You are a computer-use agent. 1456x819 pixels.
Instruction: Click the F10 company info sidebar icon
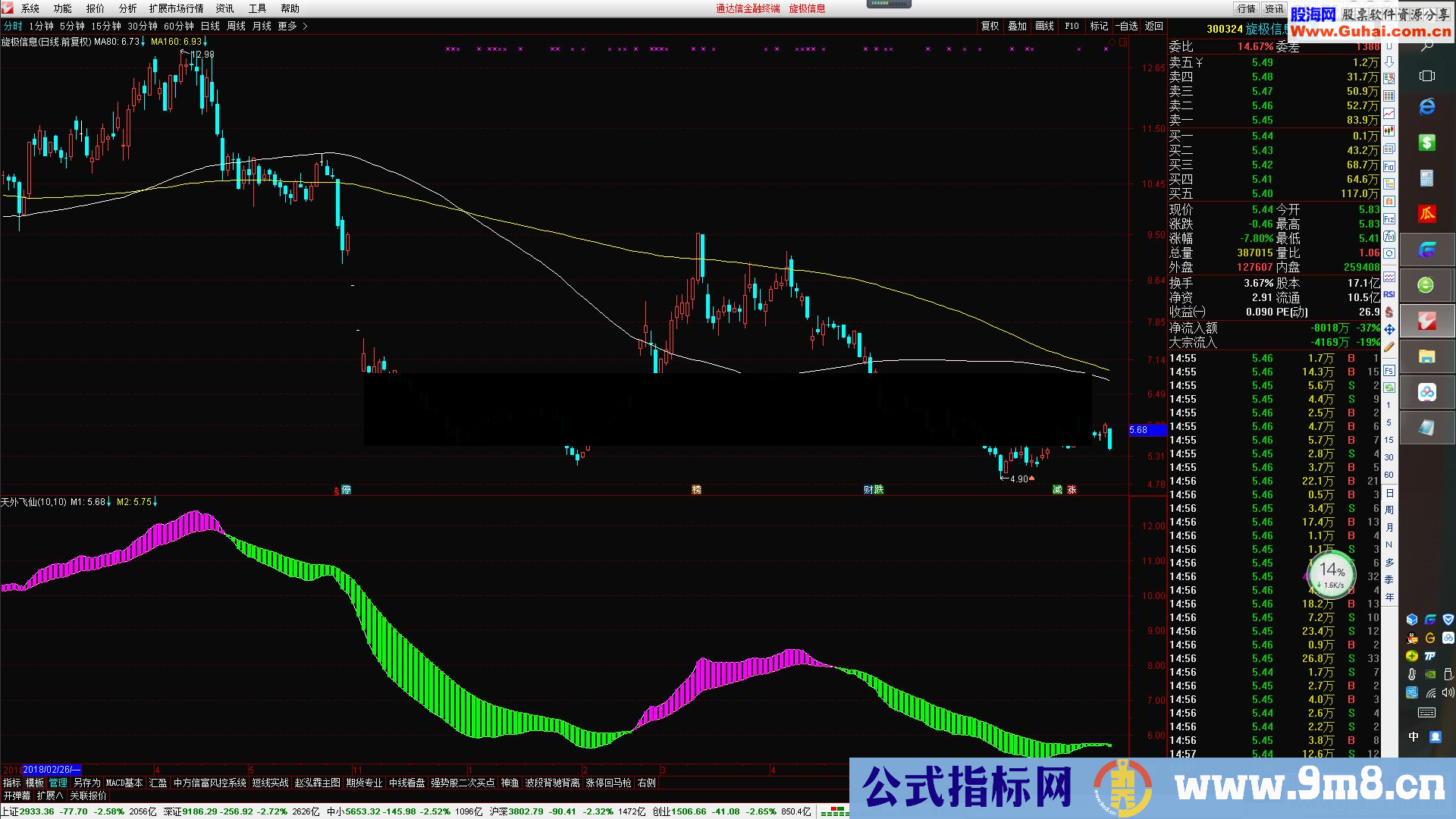1389,166
